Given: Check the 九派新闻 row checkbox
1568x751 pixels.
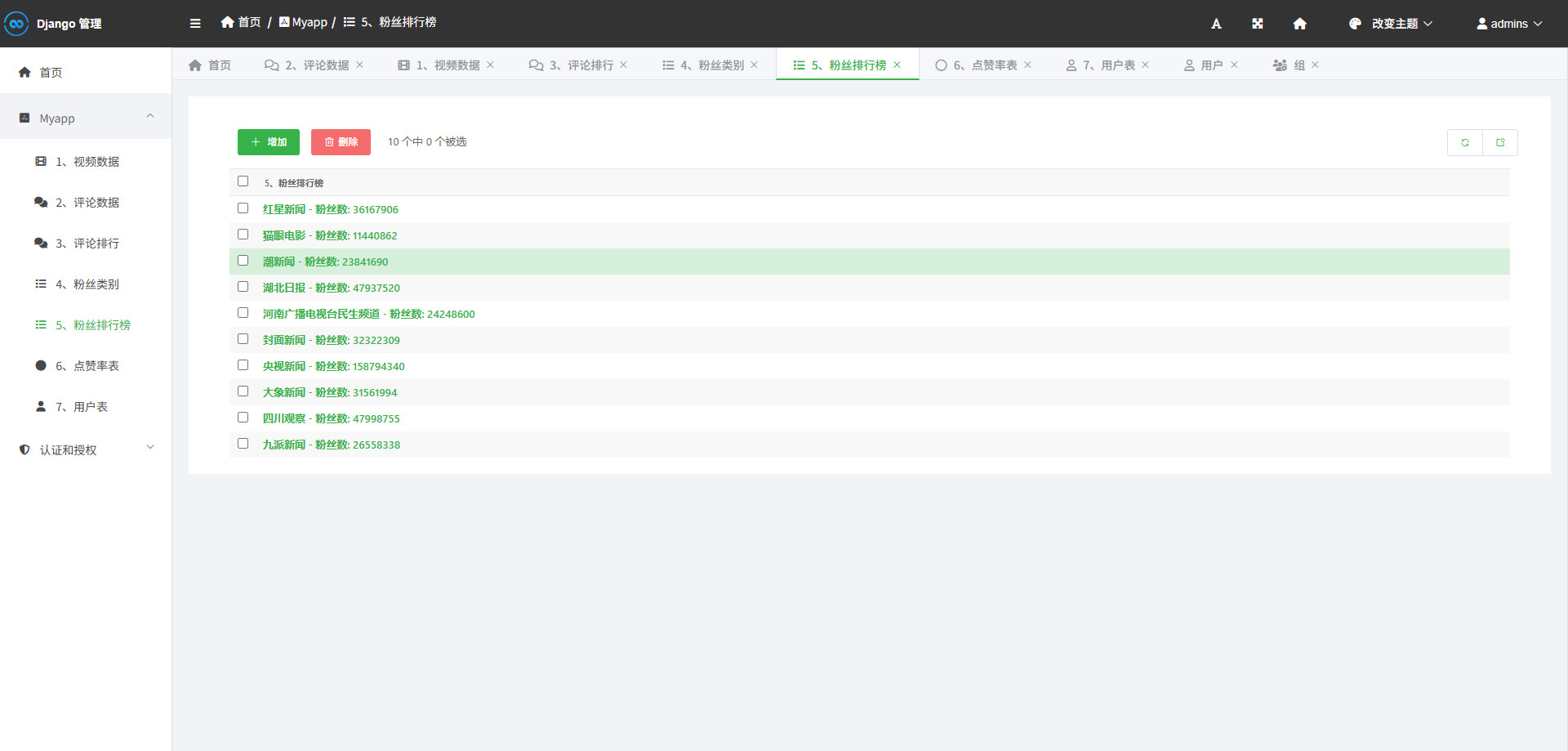Looking at the screenshot, I should point(243,444).
